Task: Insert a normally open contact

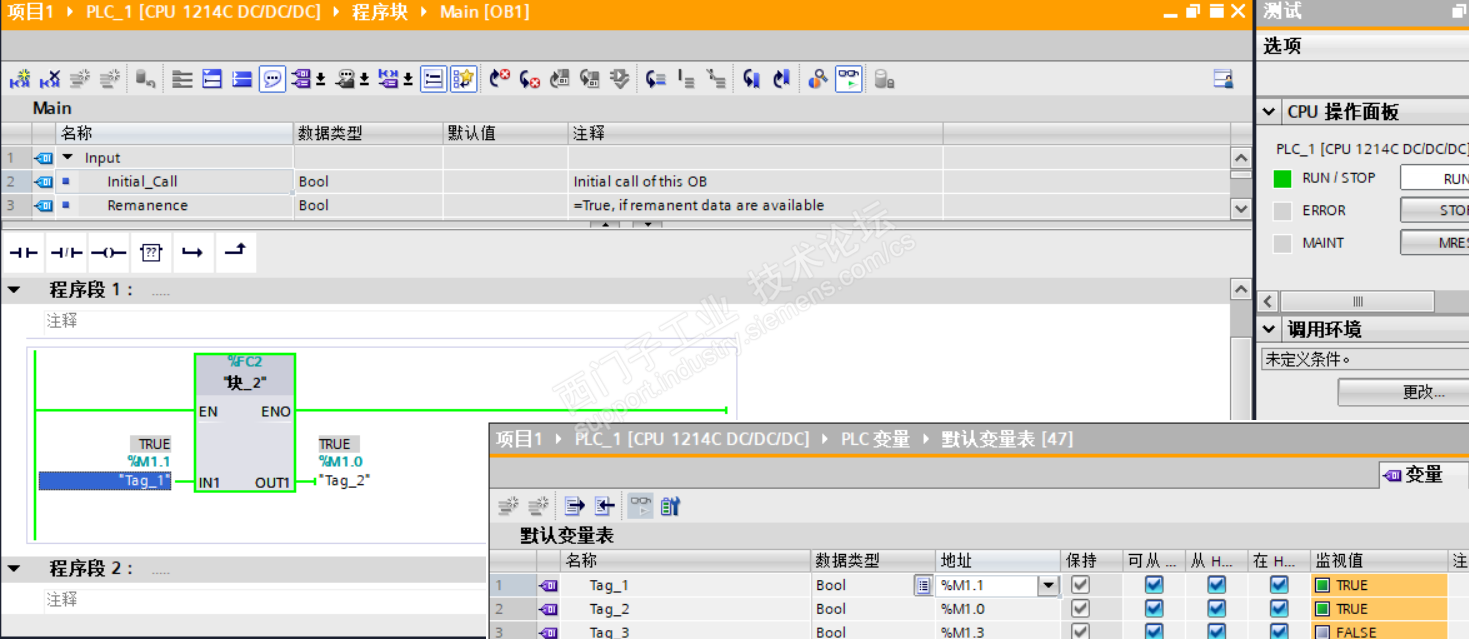Action: [x=24, y=253]
